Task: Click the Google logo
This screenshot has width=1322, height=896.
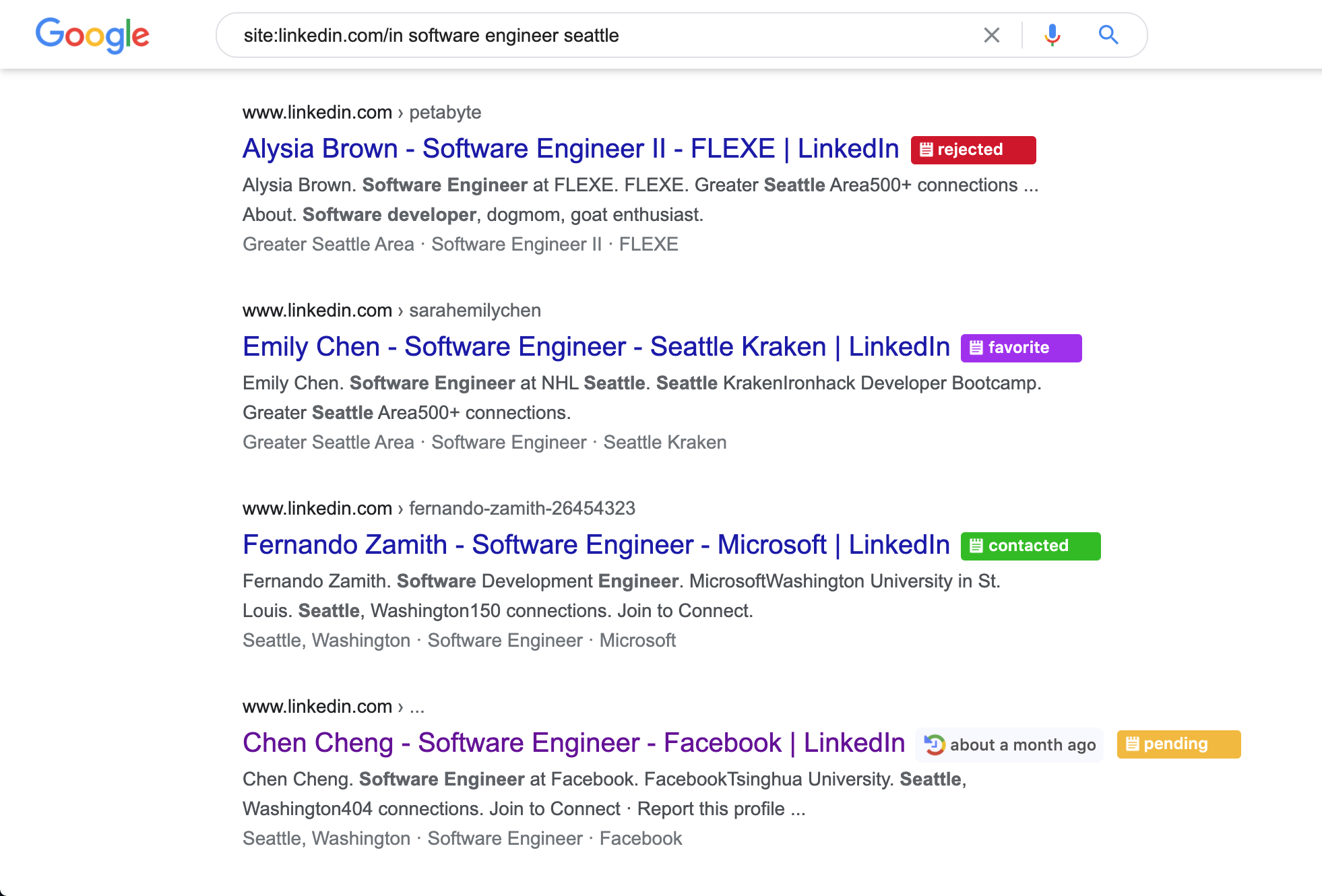Action: click(92, 35)
